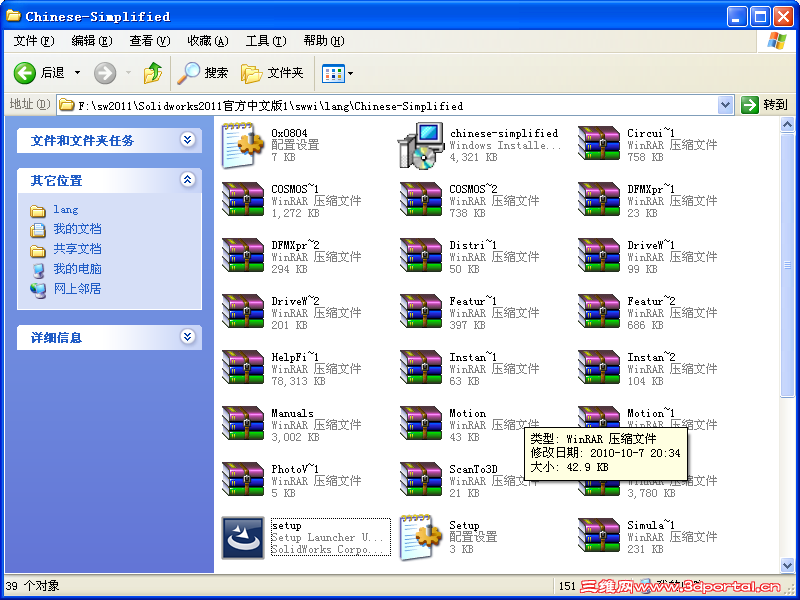Select the DFMXpr~2 archive icon
This screenshot has width=800, height=600.
(243, 256)
